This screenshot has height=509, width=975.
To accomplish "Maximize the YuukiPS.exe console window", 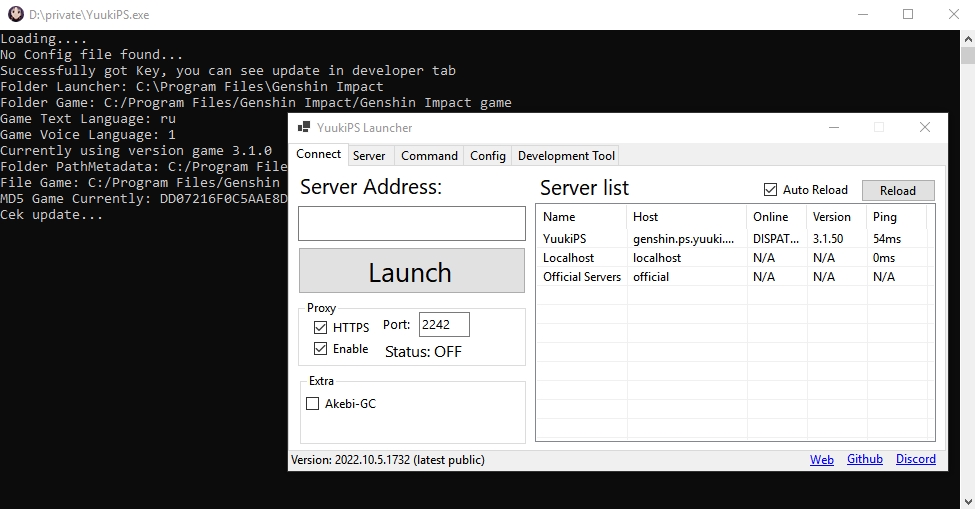I will (908, 14).
